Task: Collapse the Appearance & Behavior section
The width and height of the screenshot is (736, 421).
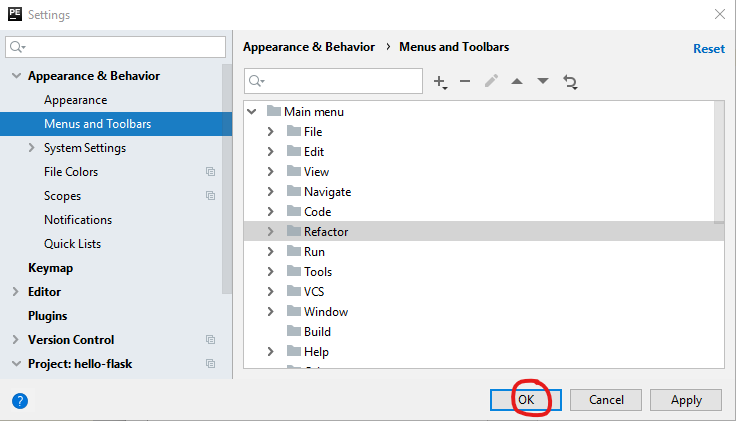Action: click(16, 76)
